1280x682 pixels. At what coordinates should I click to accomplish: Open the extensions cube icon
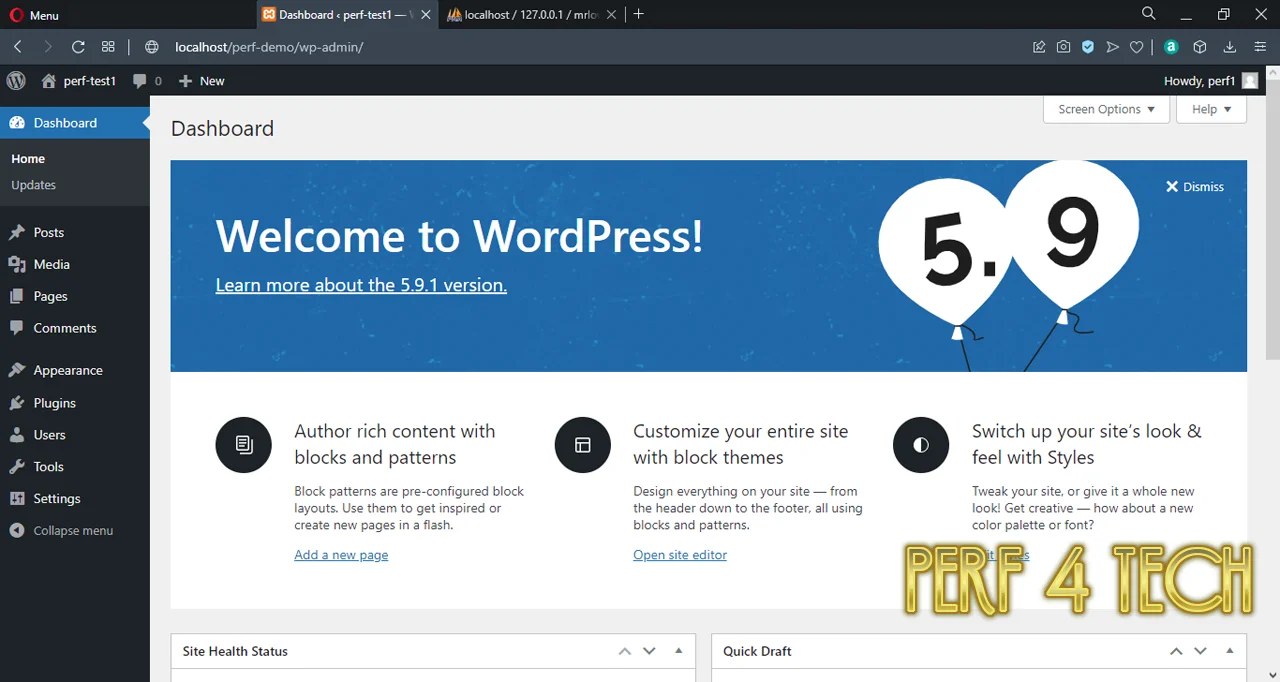point(1200,47)
